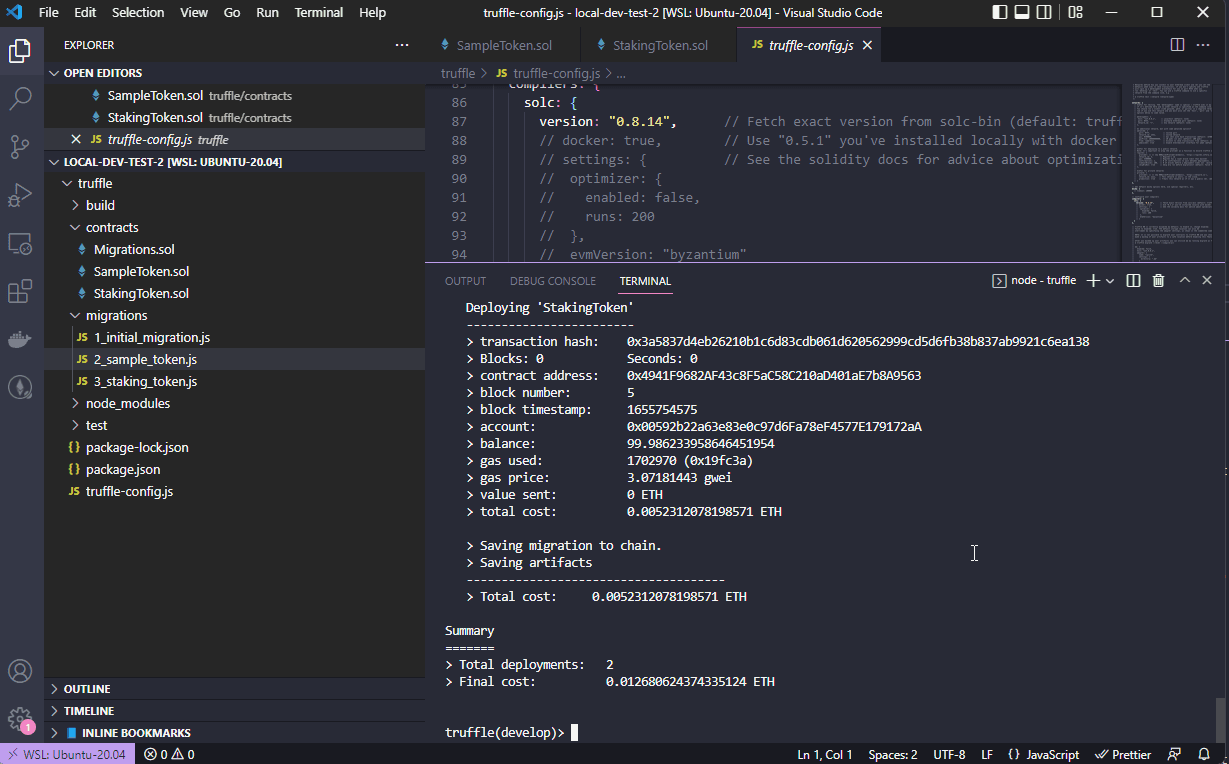Viewport: 1229px width, 764px height.
Task: Toggle Secondary Side Bar layout icon
Action: coord(1044,12)
